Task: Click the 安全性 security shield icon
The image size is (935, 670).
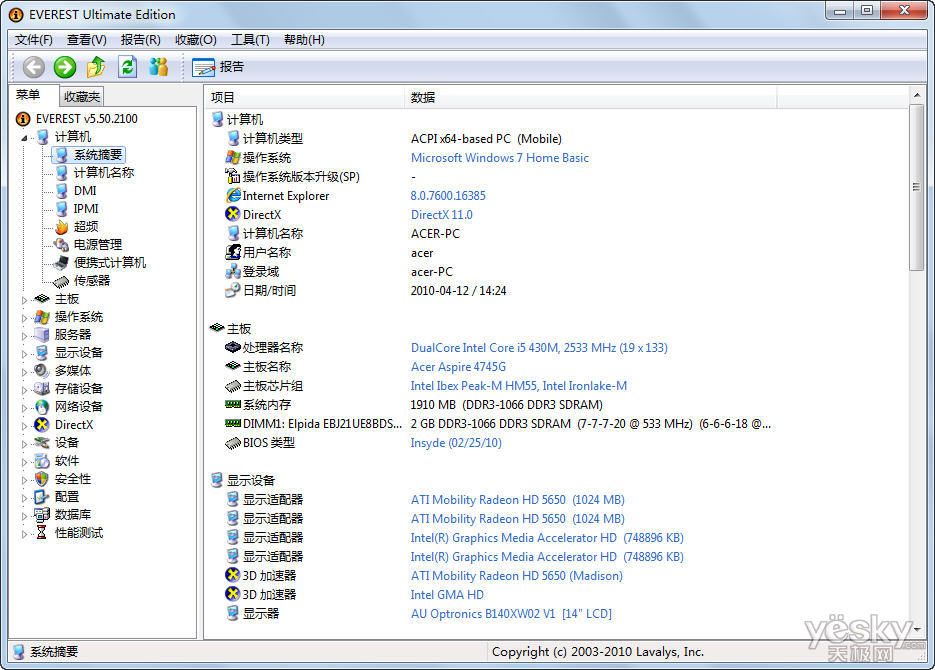Action: pos(41,479)
